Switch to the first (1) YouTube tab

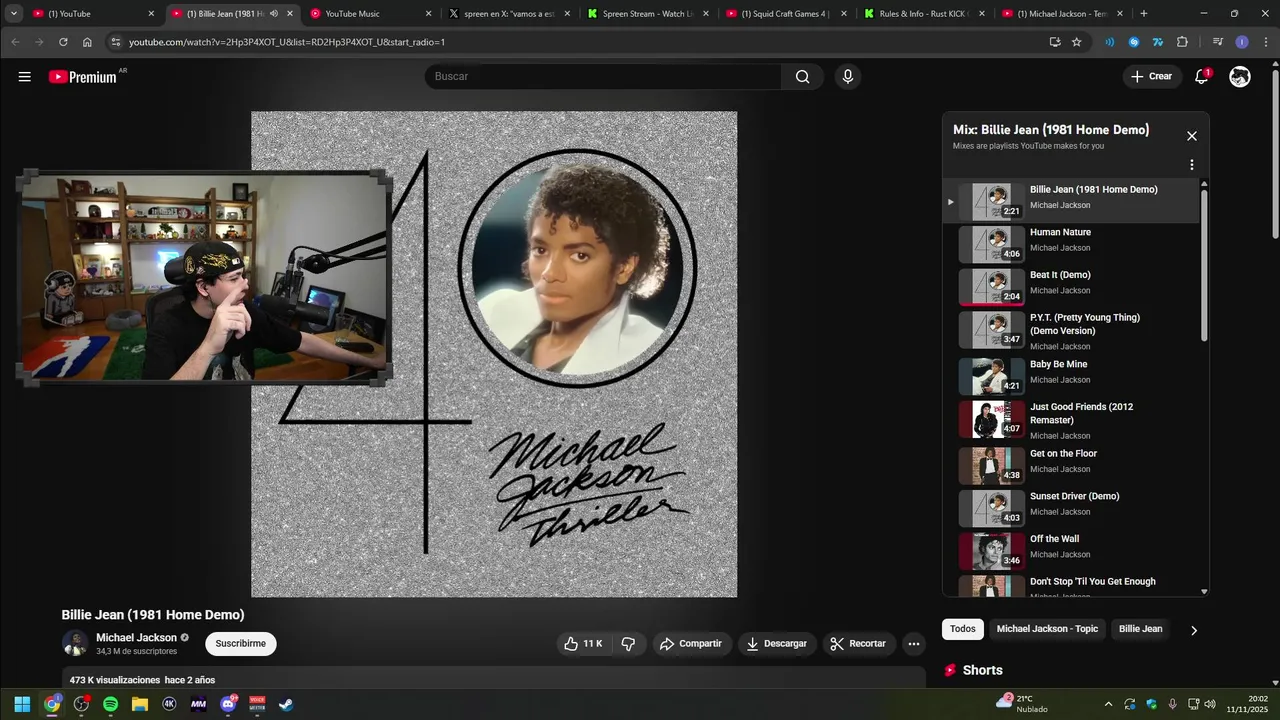pyautogui.click(x=94, y=14)
